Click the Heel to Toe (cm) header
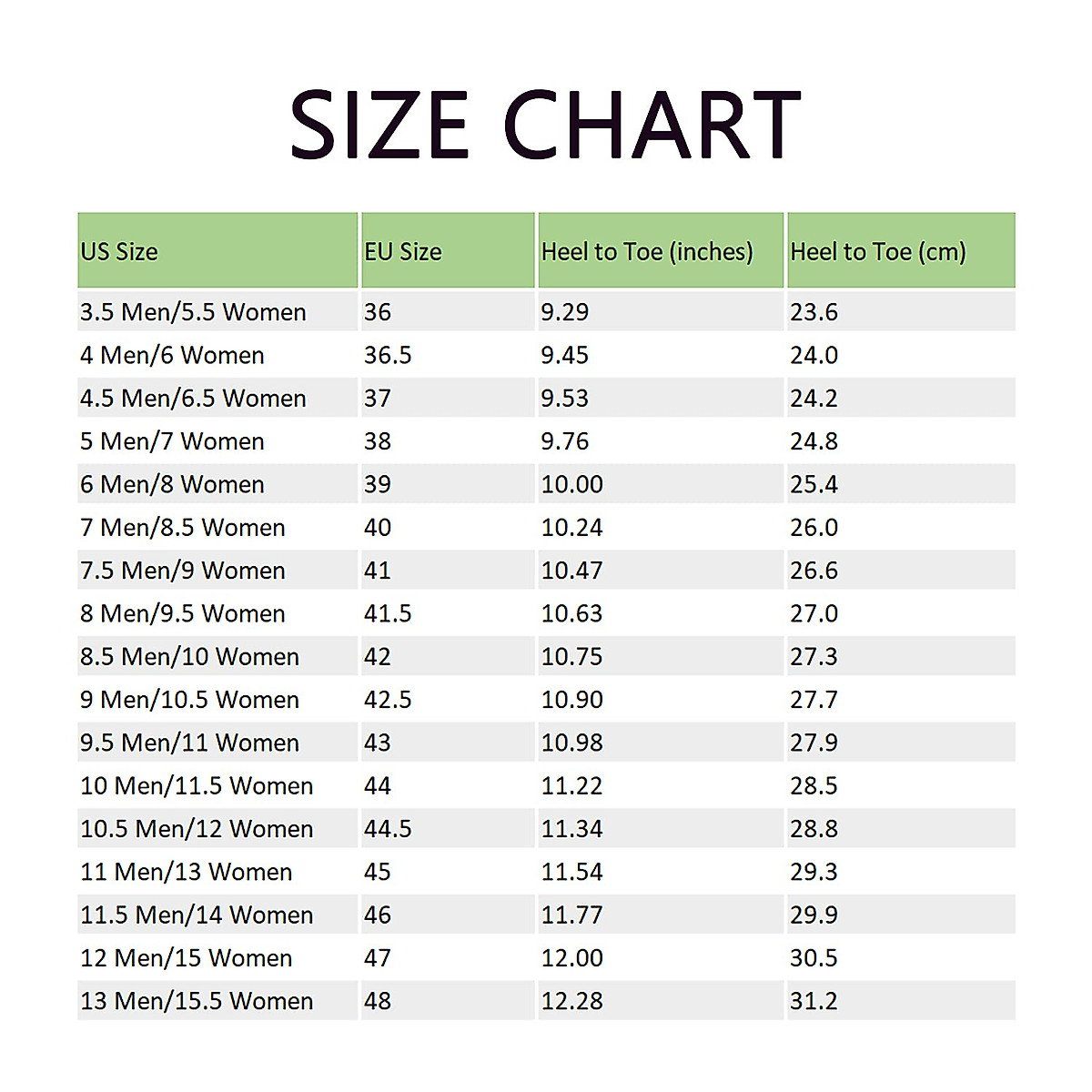Image resolution: width=1092 pixels, height=1092 pixels. [x=877, y=252]
